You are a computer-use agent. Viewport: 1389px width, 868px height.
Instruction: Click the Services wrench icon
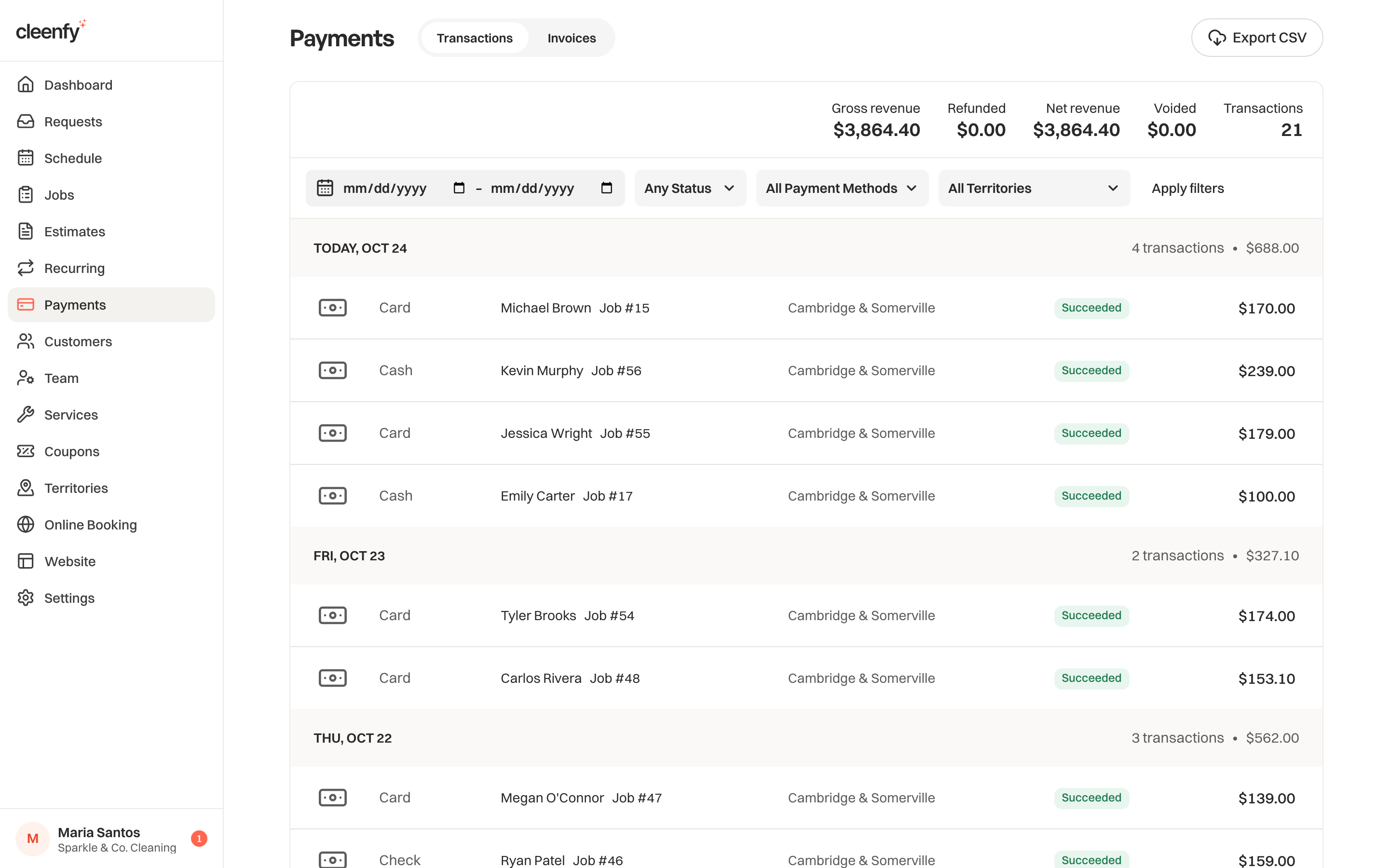[x=25, y=415]
